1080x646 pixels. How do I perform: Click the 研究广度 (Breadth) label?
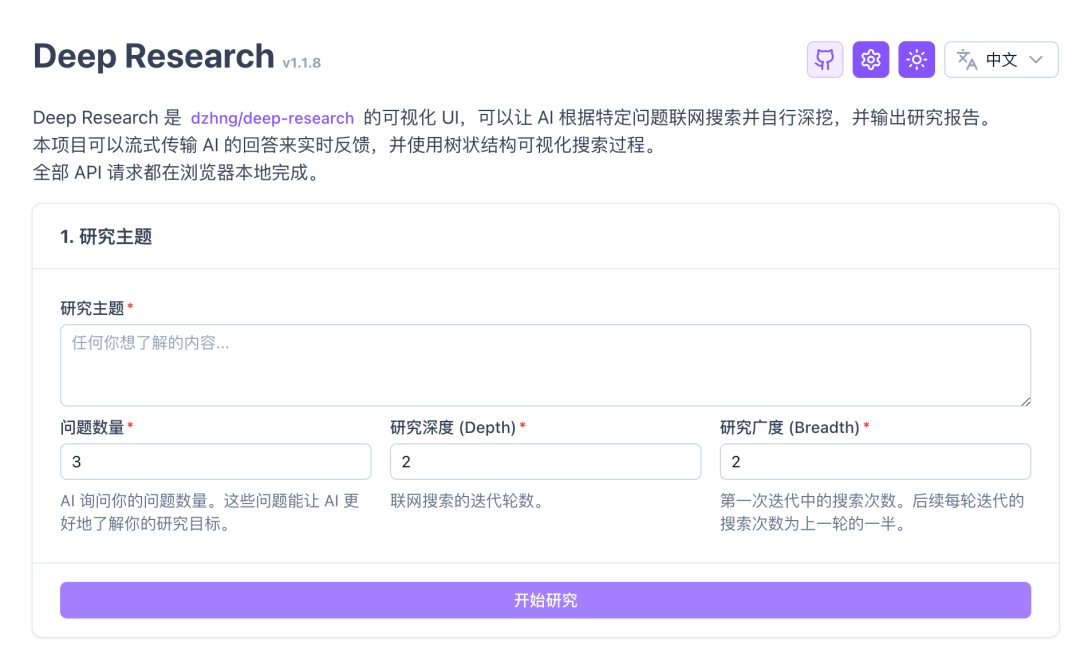pos(790,428)
